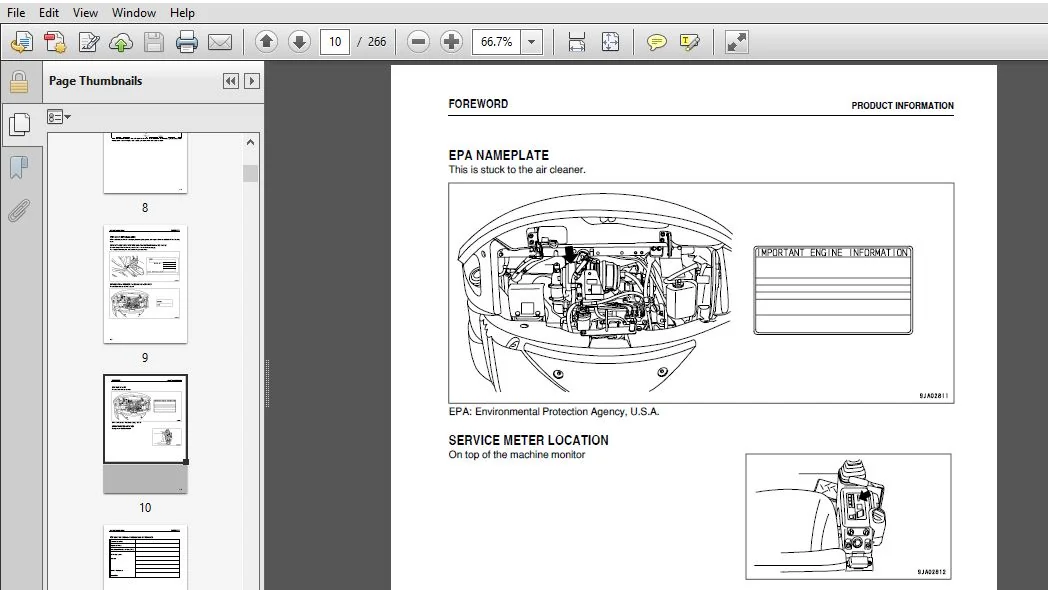Open the View menu
Image resolution: width=1048 pixels, height=590 pixels.
click(85, 13)
